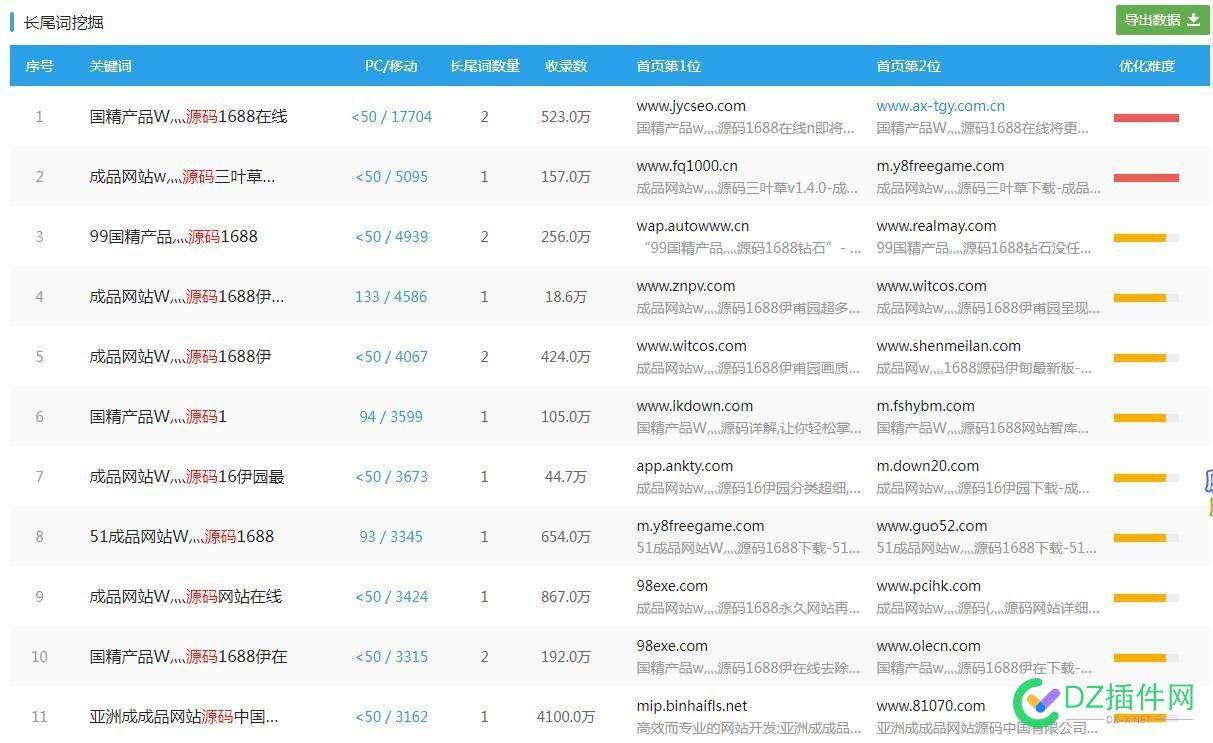Click 收录数 value 18.6万

(566, 297)
